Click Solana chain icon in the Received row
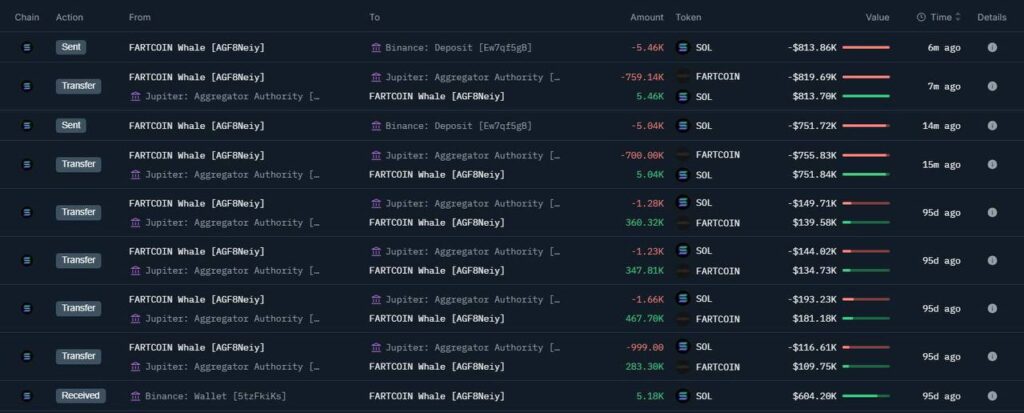Screen dimensions: 1024x413 coord(27,395)
